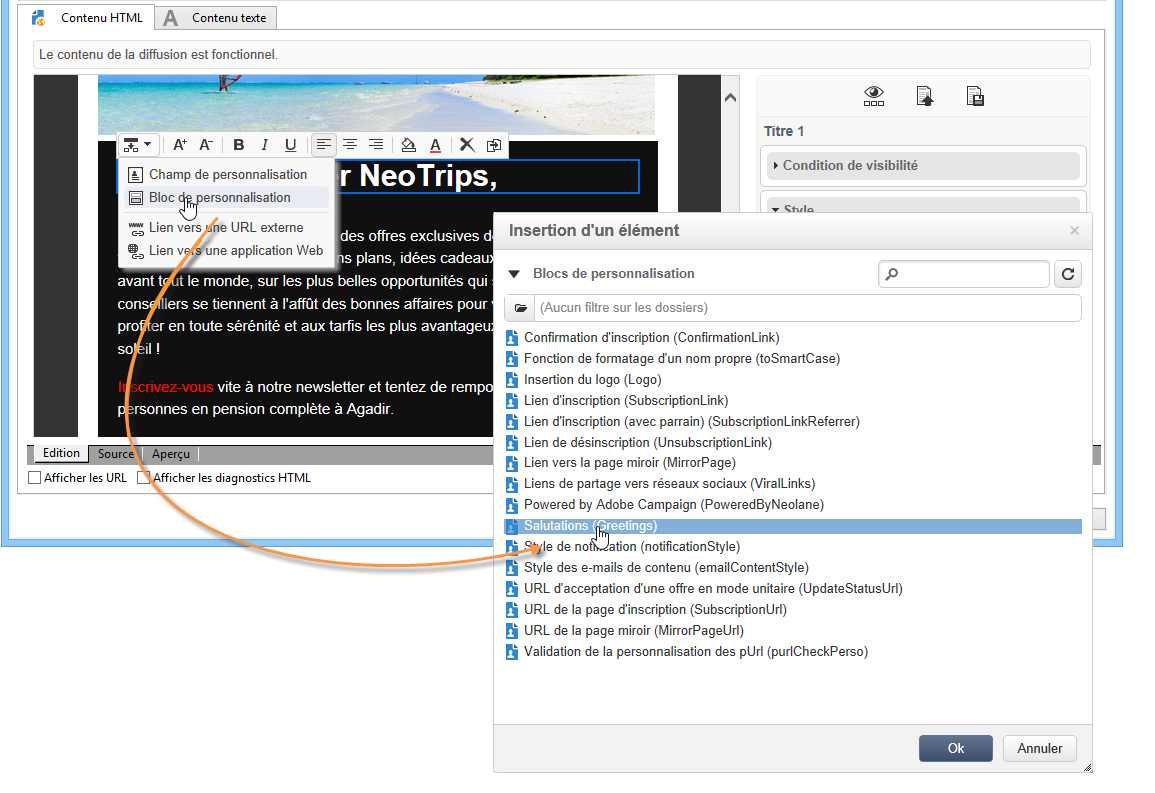Toggle italic formatting

[264, 145]
